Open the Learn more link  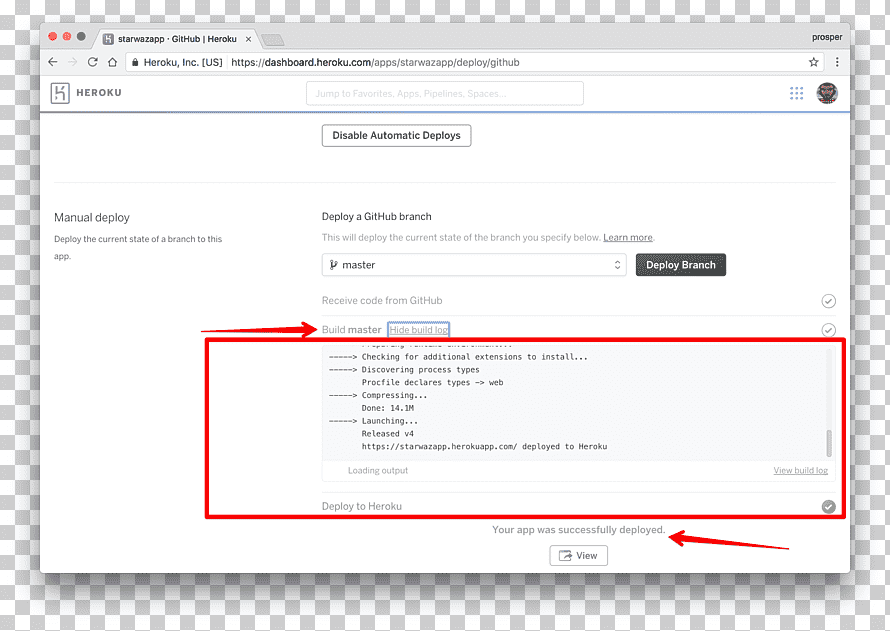coord(628,237)
